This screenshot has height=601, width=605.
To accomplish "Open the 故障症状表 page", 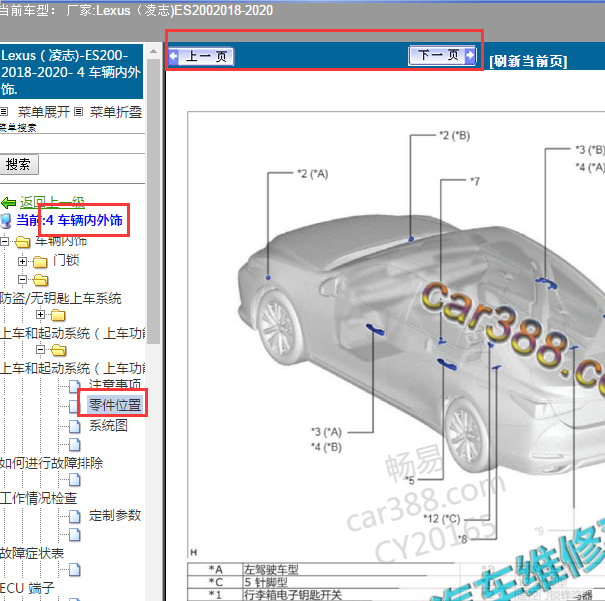I will (x=32, y=553).
